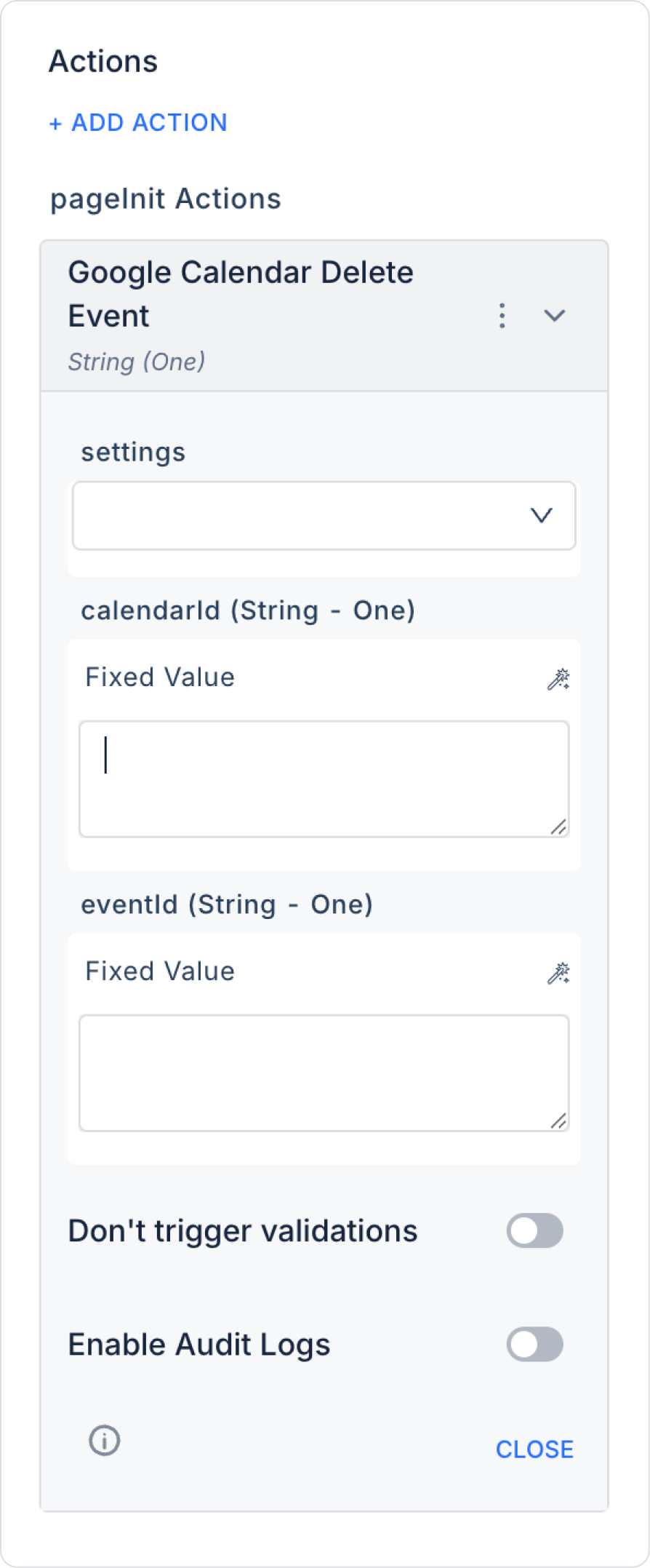
Task: Enable Audit Logs switch
Action: click(534, 1345)
